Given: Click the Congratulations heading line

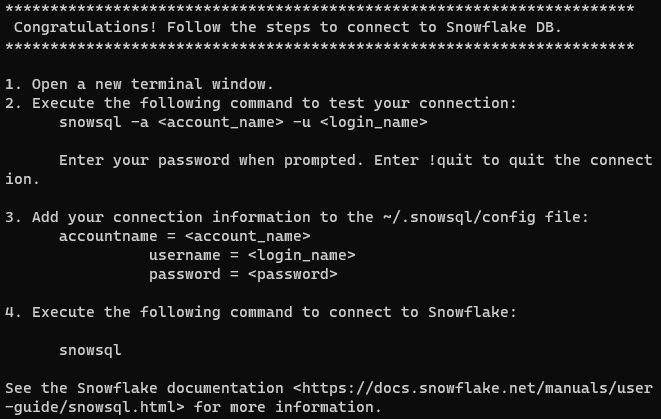Looking at the screenshot, I should click(x=288, y=27).
